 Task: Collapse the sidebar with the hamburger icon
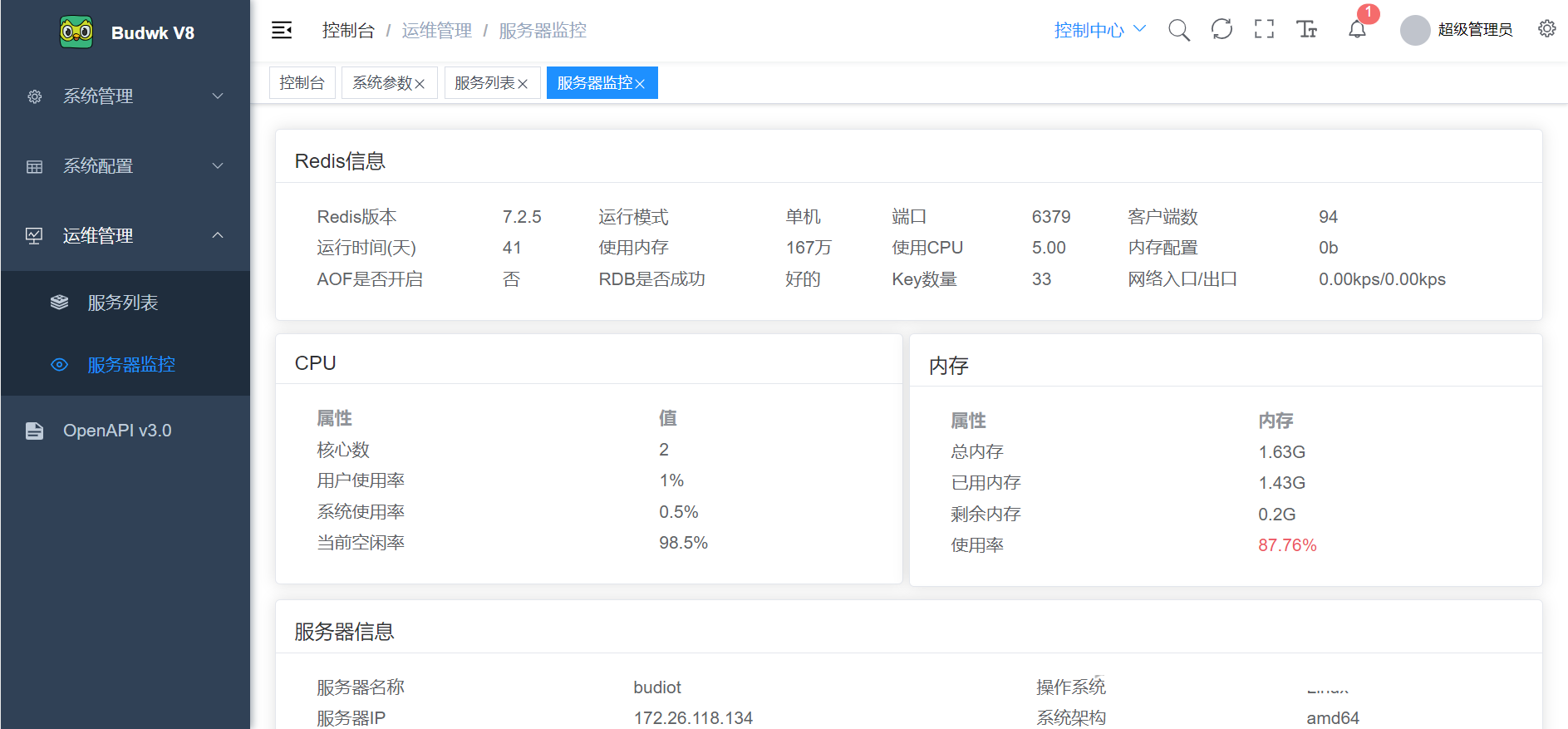tap(282, 31)
